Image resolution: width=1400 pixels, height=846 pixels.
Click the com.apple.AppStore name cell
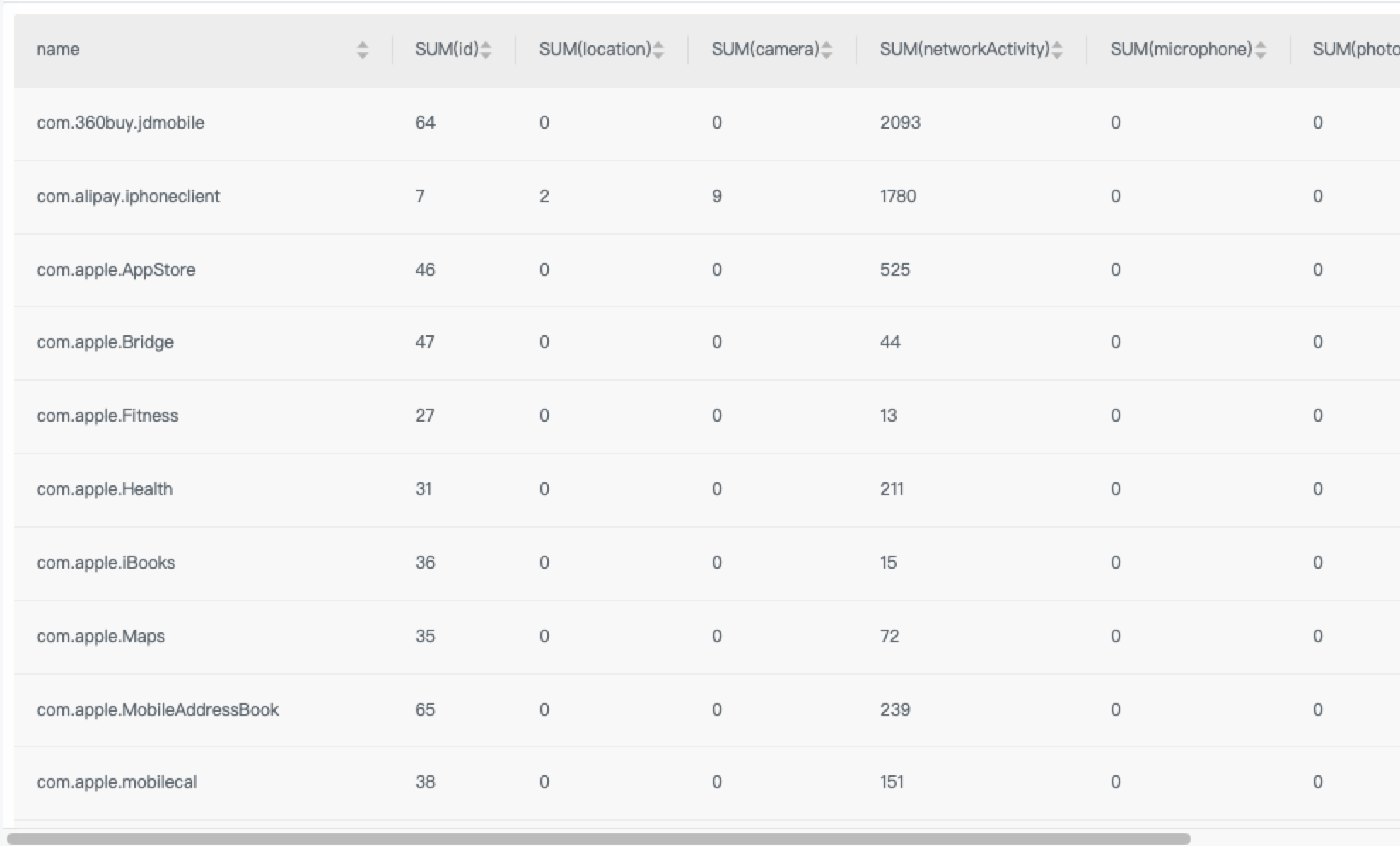pos(116,270)
